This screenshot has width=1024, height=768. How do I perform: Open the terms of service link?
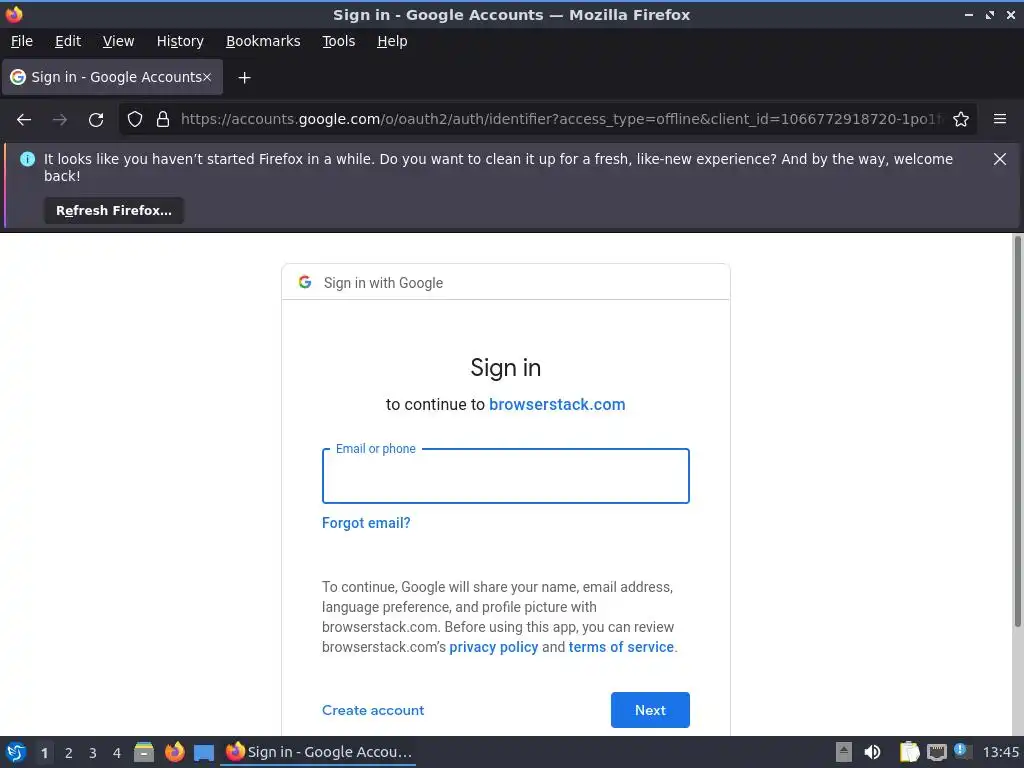tap(621, 647)
